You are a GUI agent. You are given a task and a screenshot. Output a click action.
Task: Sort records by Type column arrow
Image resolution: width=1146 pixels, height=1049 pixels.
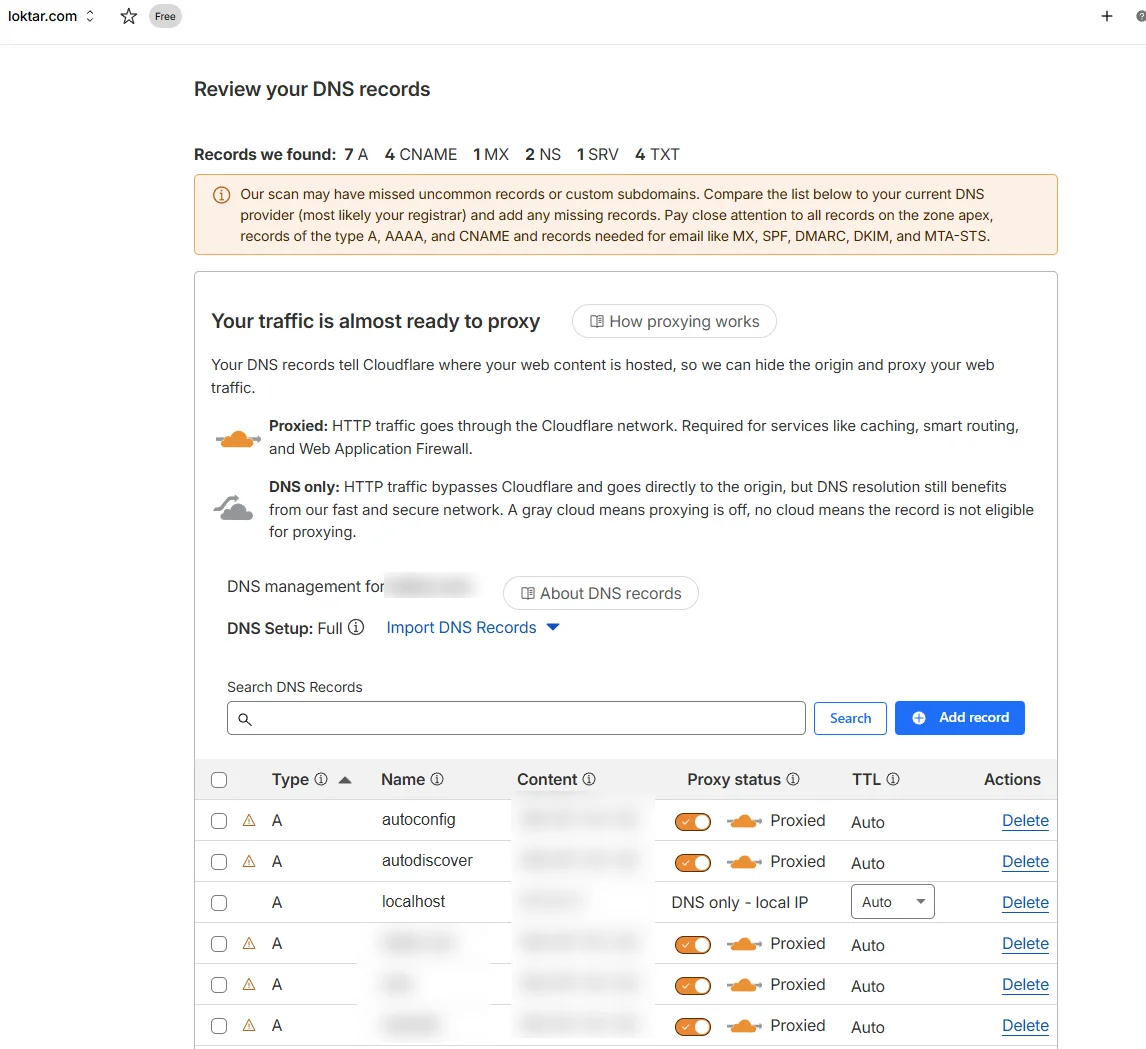tap(345, 780)
